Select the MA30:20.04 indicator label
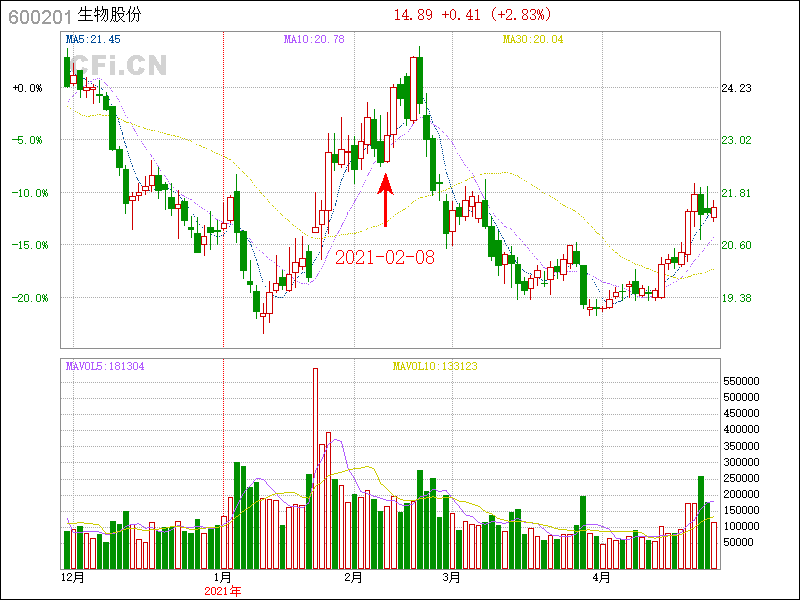The width and height of the screenshot is (800, 600). [533, 40]
